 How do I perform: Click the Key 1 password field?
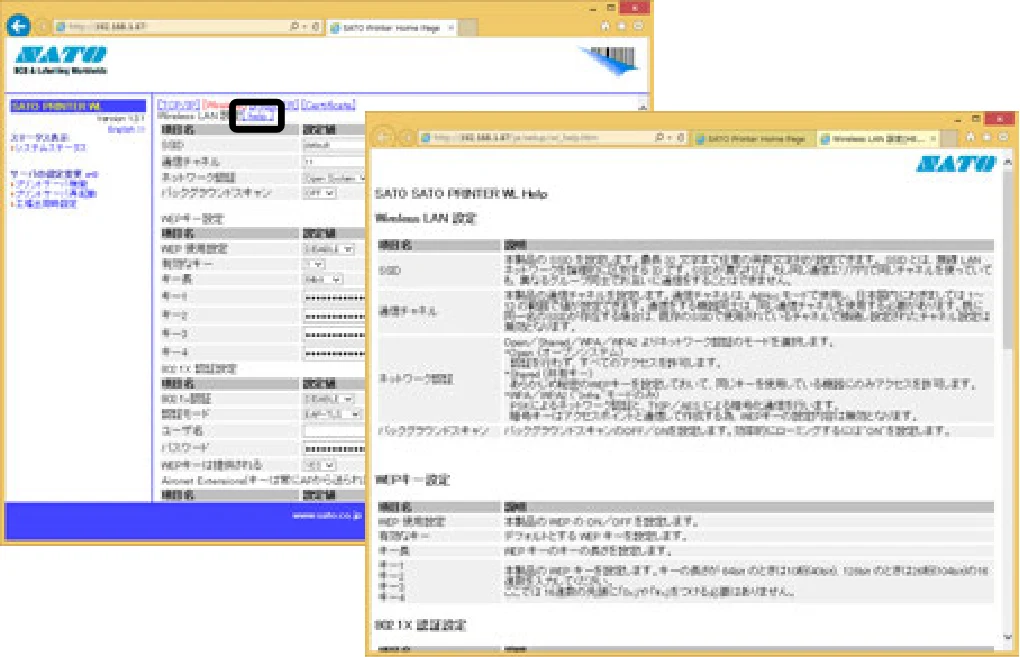pos(334,298)
